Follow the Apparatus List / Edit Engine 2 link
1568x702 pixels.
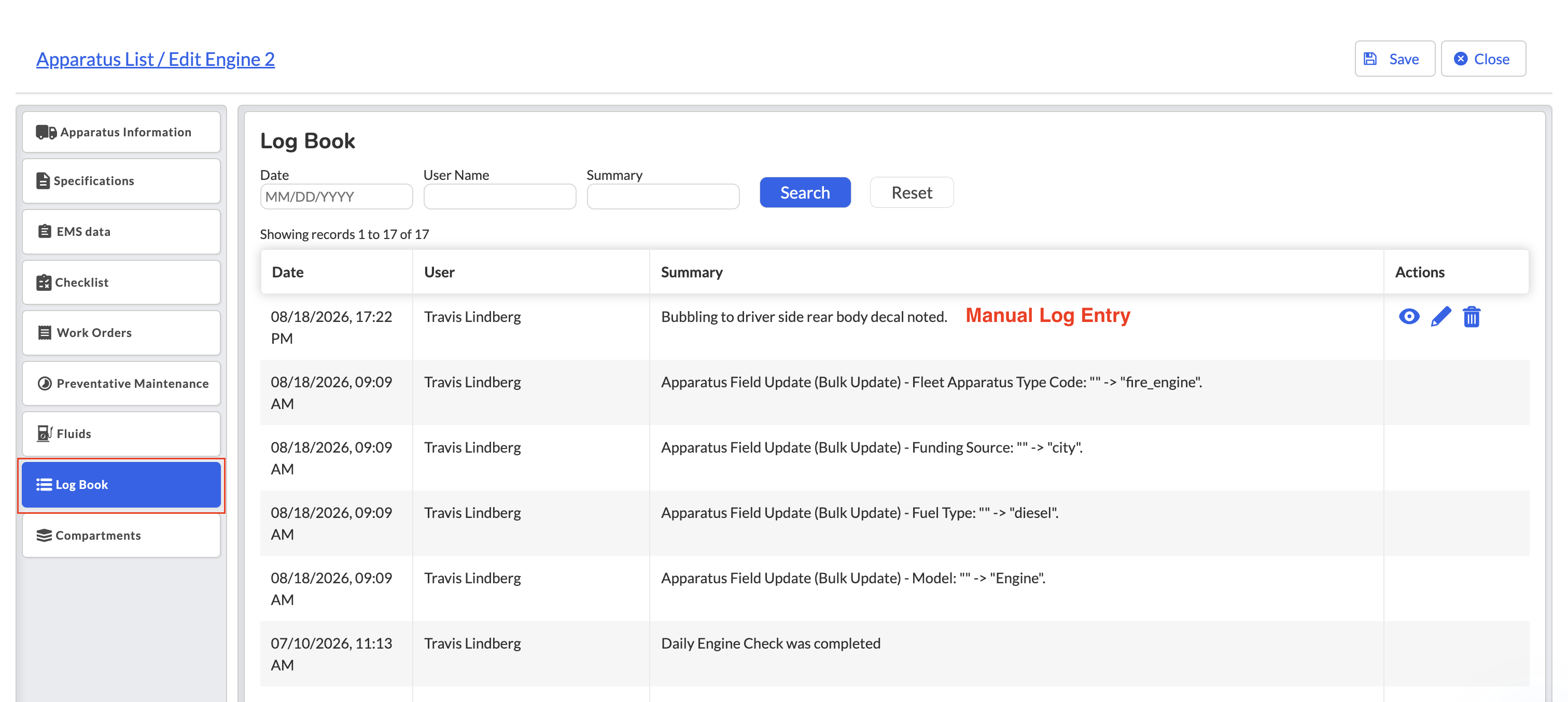pos(155,59)
